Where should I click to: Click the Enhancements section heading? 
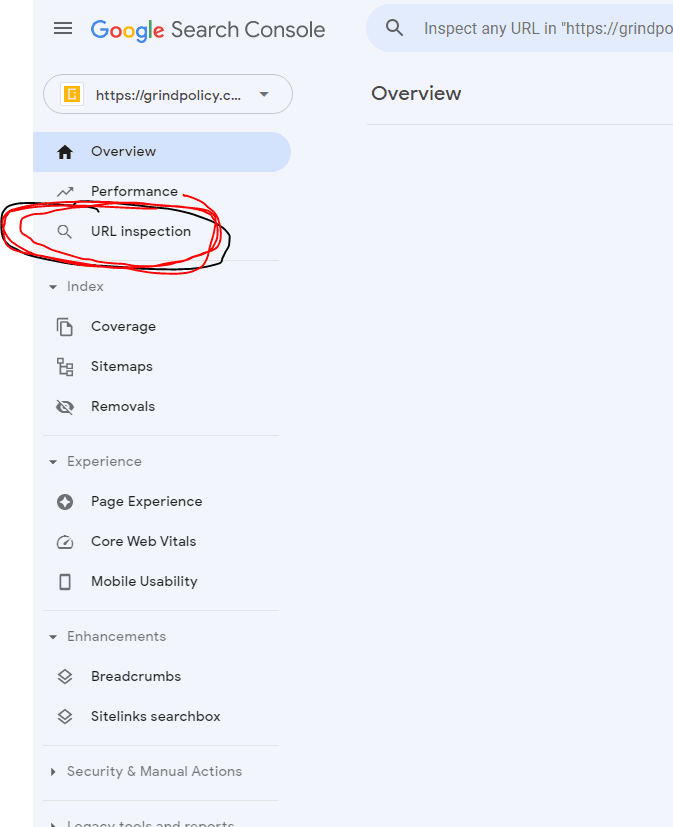click(x=117, y=637)
